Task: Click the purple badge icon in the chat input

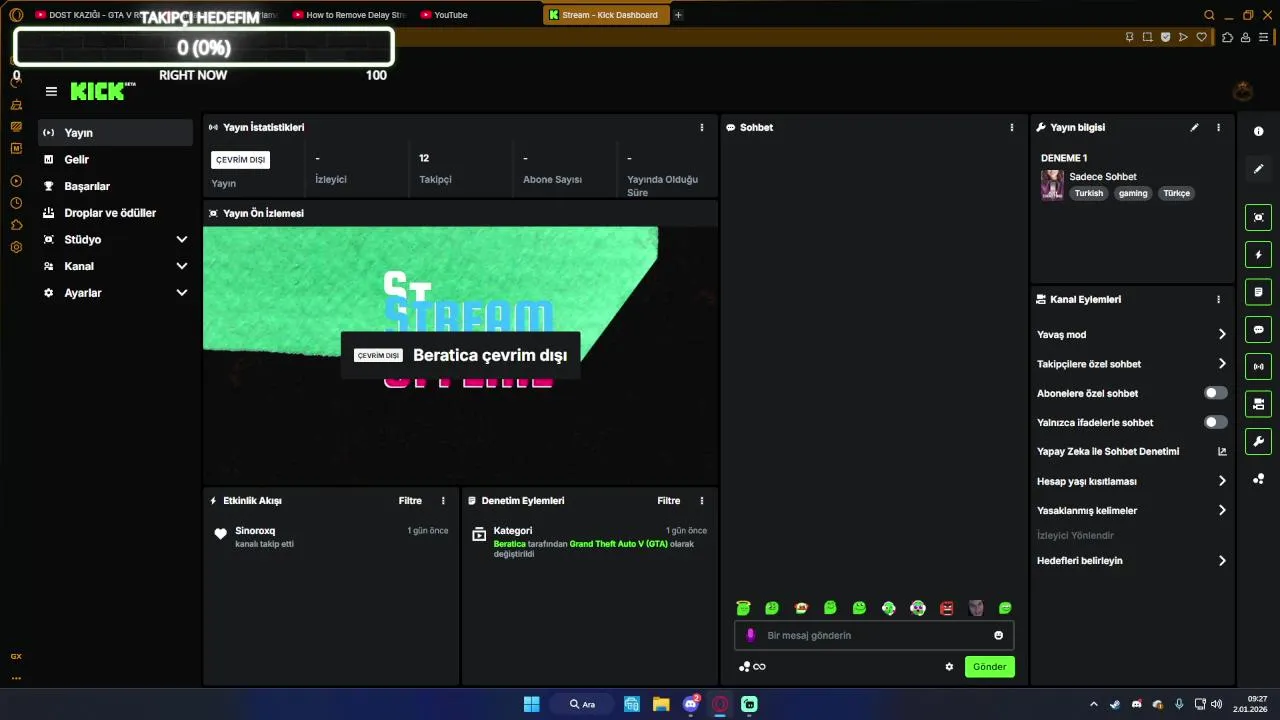Action: (x=750, y=635)
